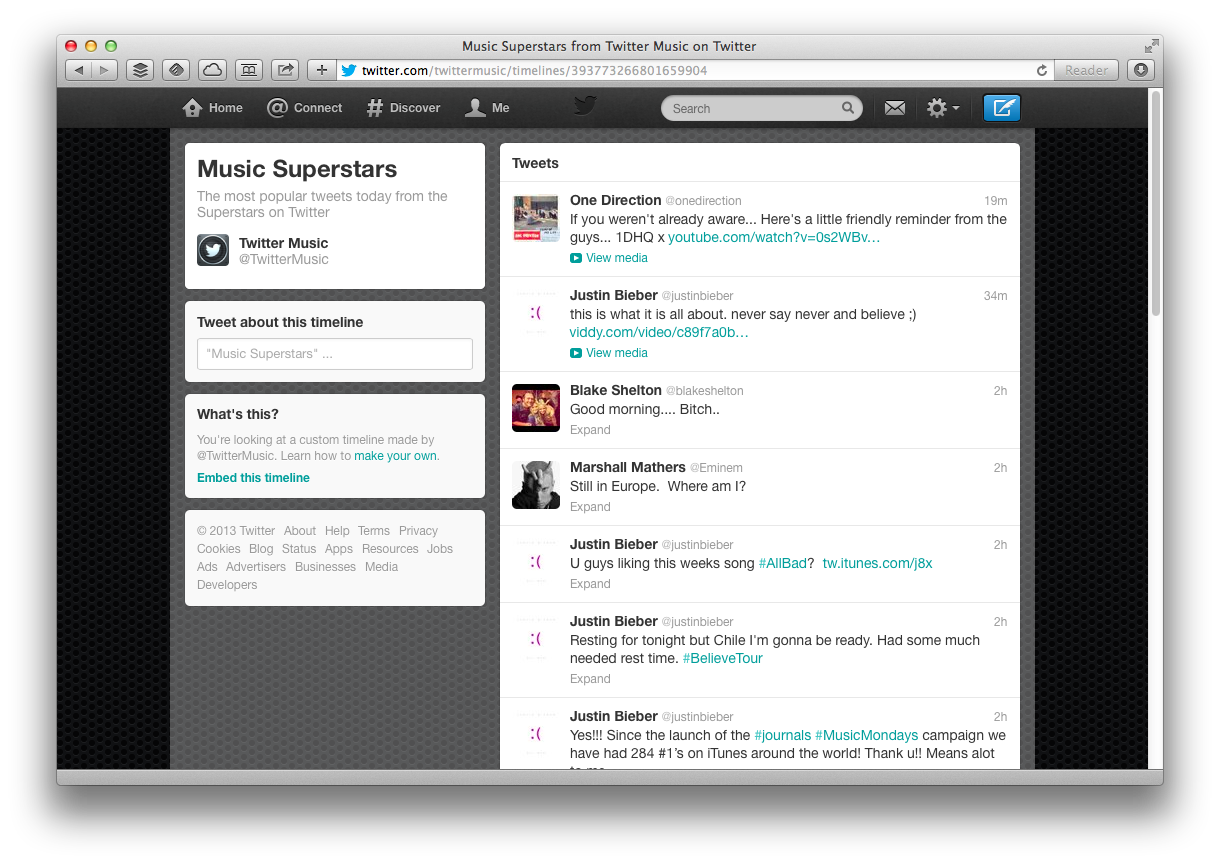The height and width of the screenshot is (864, 1220).
Task: Open the Help footer link
Action: [x=337, y=531]
